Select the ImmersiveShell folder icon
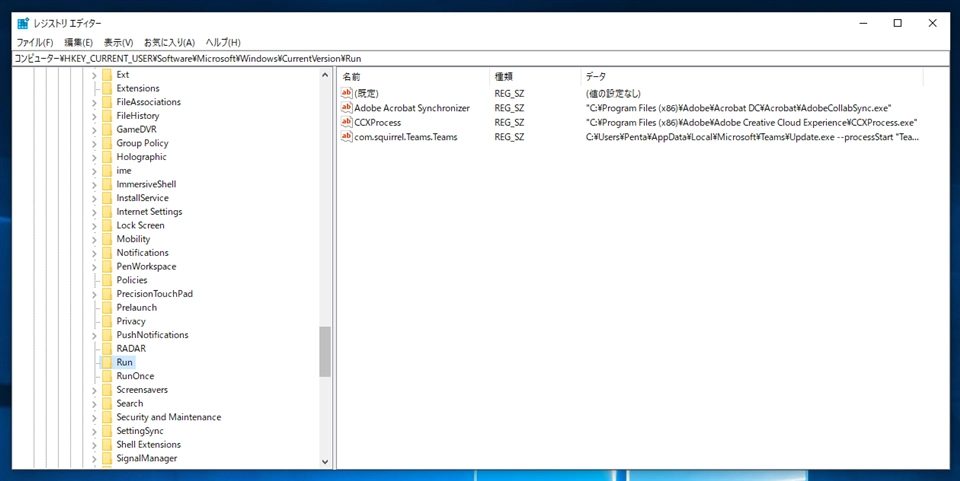This screenshot has width=960, height=481. (107, 184)
